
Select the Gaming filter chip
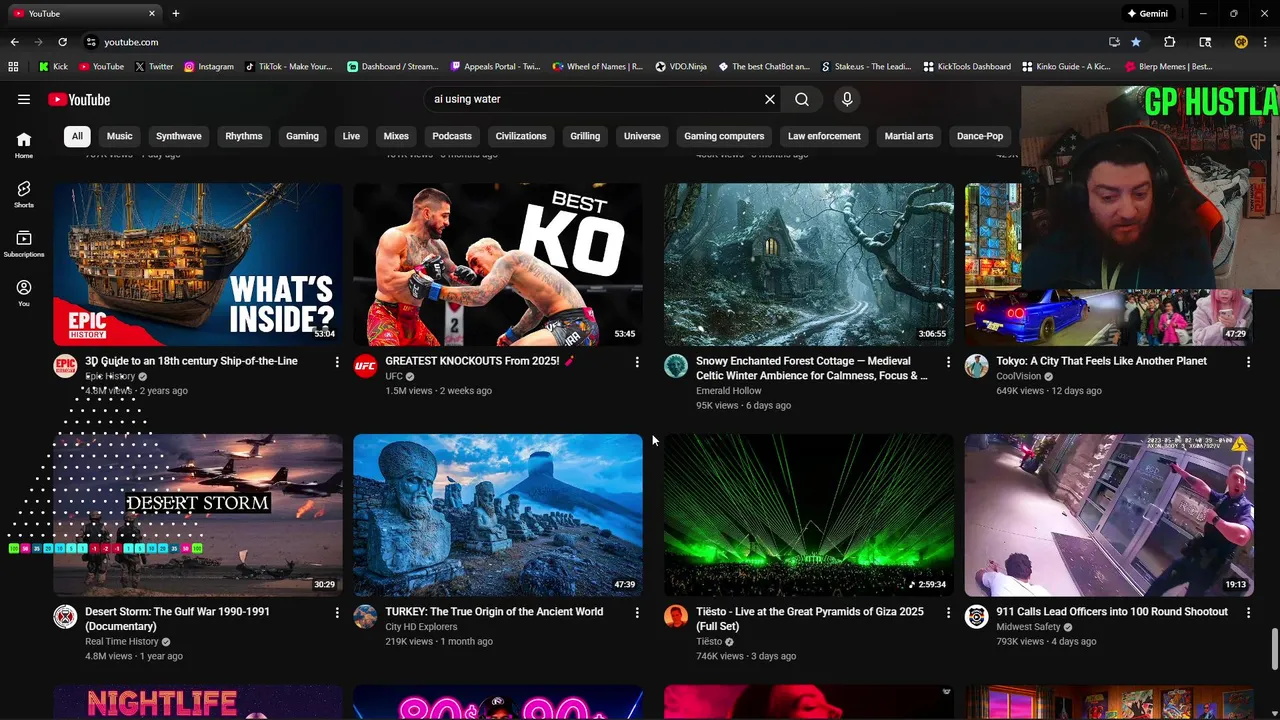click(302, 136)
